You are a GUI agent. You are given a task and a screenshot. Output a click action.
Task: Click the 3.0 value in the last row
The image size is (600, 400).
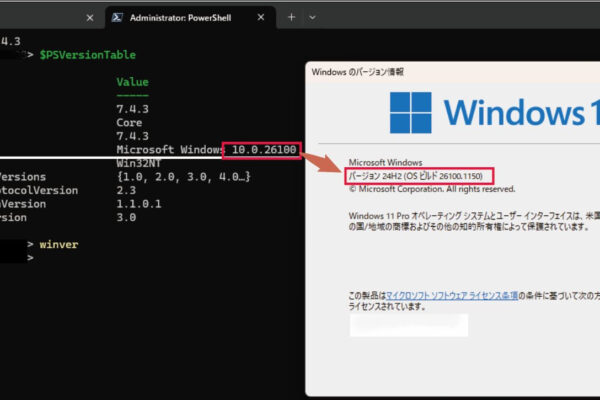click(x=126, y=217)
